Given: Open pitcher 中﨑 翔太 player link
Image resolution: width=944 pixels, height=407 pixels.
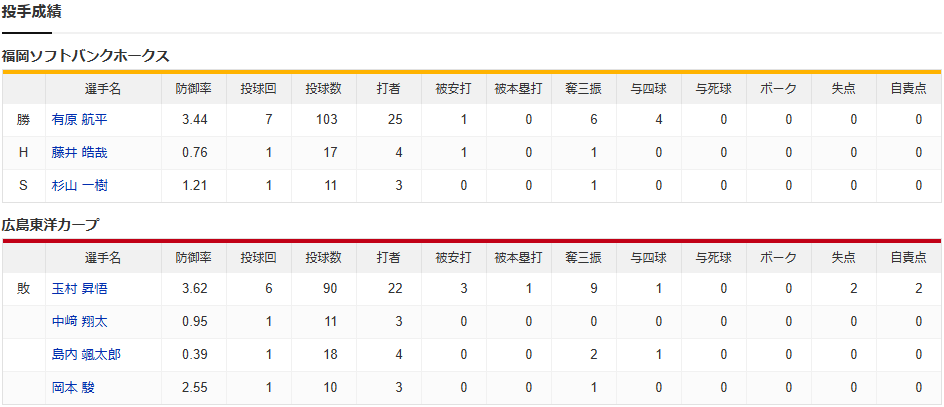Looking at the screenshot, I should (79, 322).
